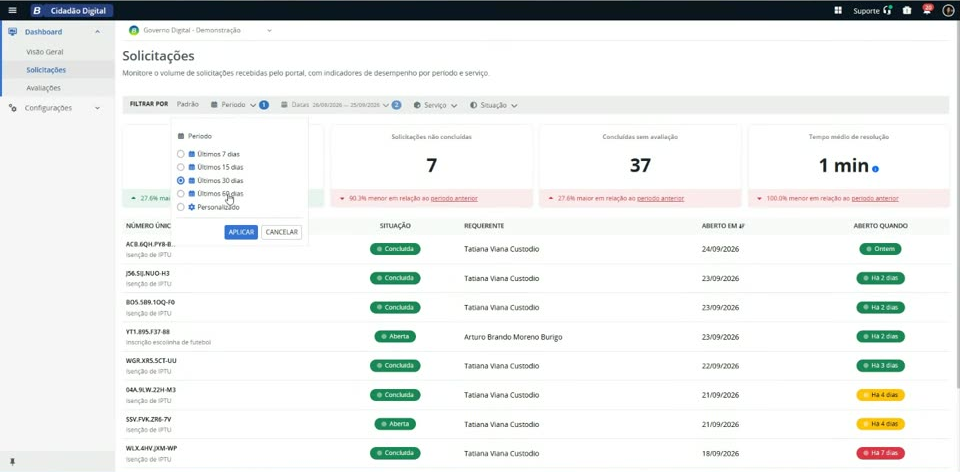Open Avaliações in sidebar
The height and width of the screenshot is (472, 960).
tap(43, 88)
